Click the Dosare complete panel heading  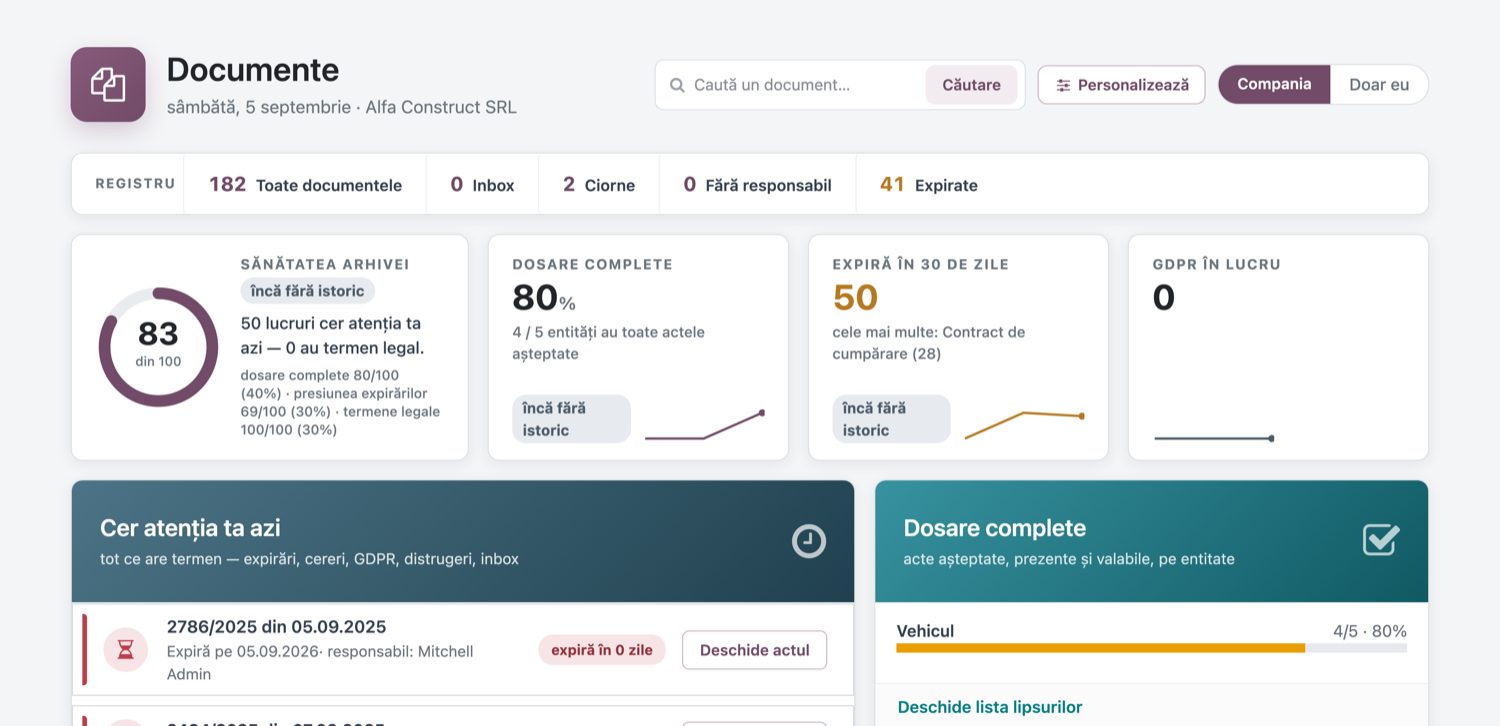[x=994, y=528]
